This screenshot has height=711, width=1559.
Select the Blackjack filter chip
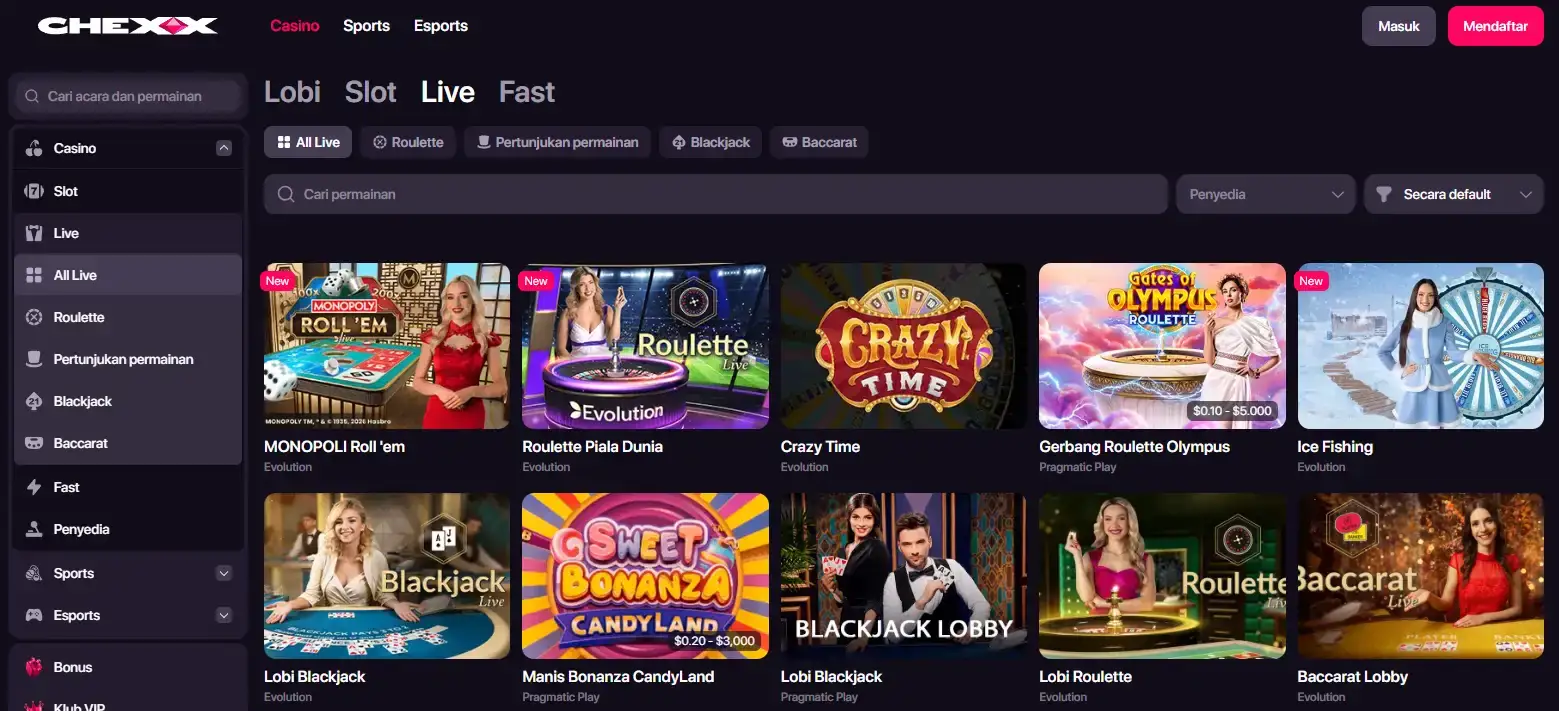[711, 142]
